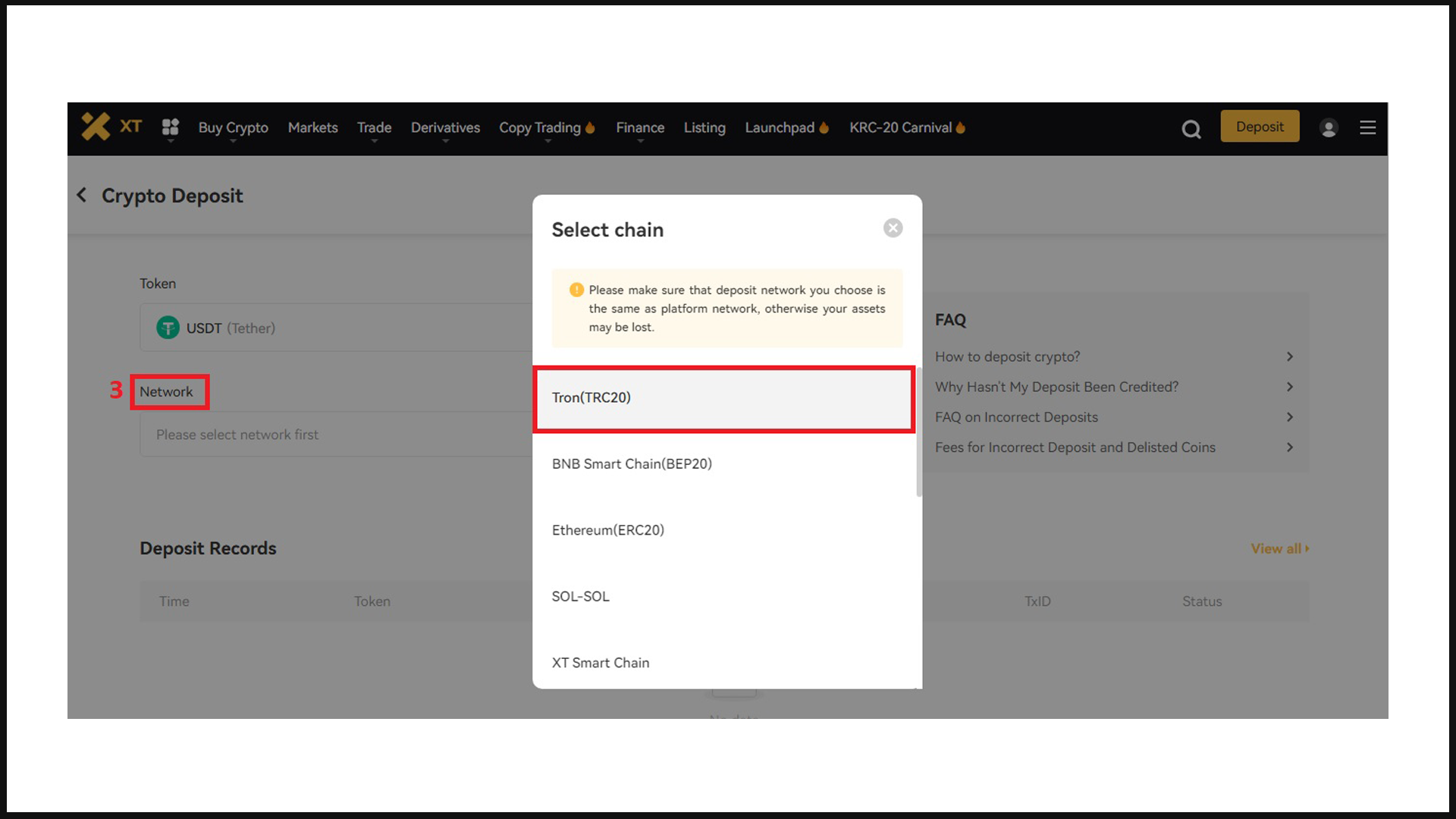Close the Select chain dialog
This screenshot has height=819, width=1456.
point(893,227)
